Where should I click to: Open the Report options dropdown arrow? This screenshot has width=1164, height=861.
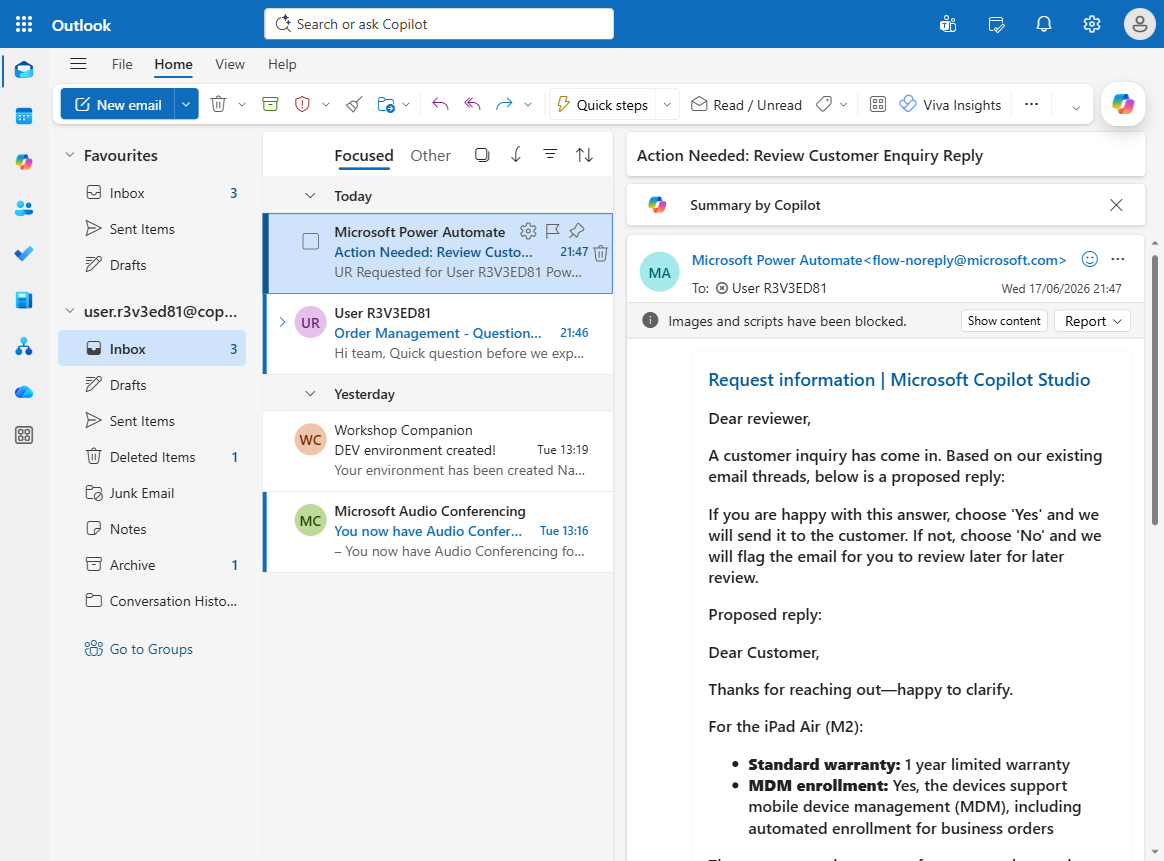coord(326,105)
